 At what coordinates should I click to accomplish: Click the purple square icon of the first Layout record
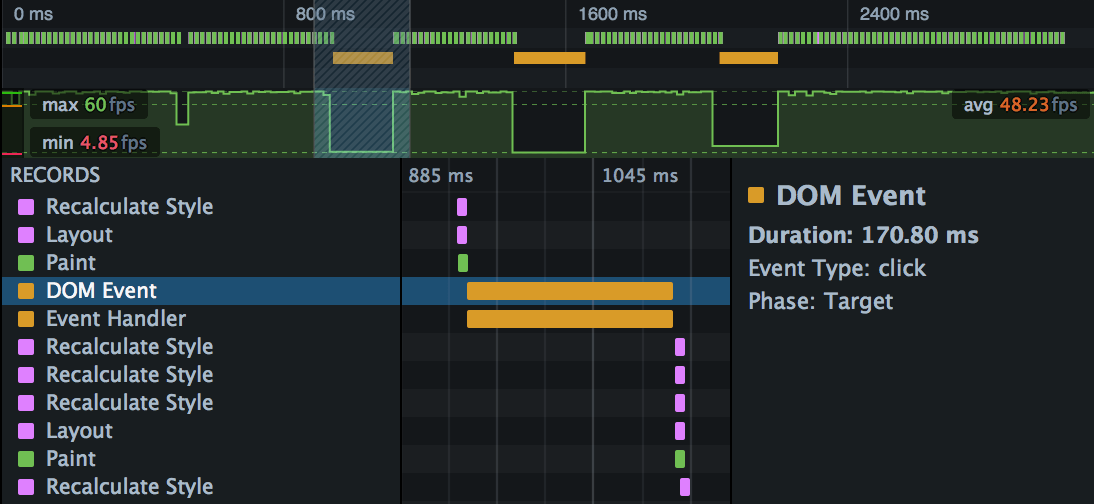pos(26,235)
